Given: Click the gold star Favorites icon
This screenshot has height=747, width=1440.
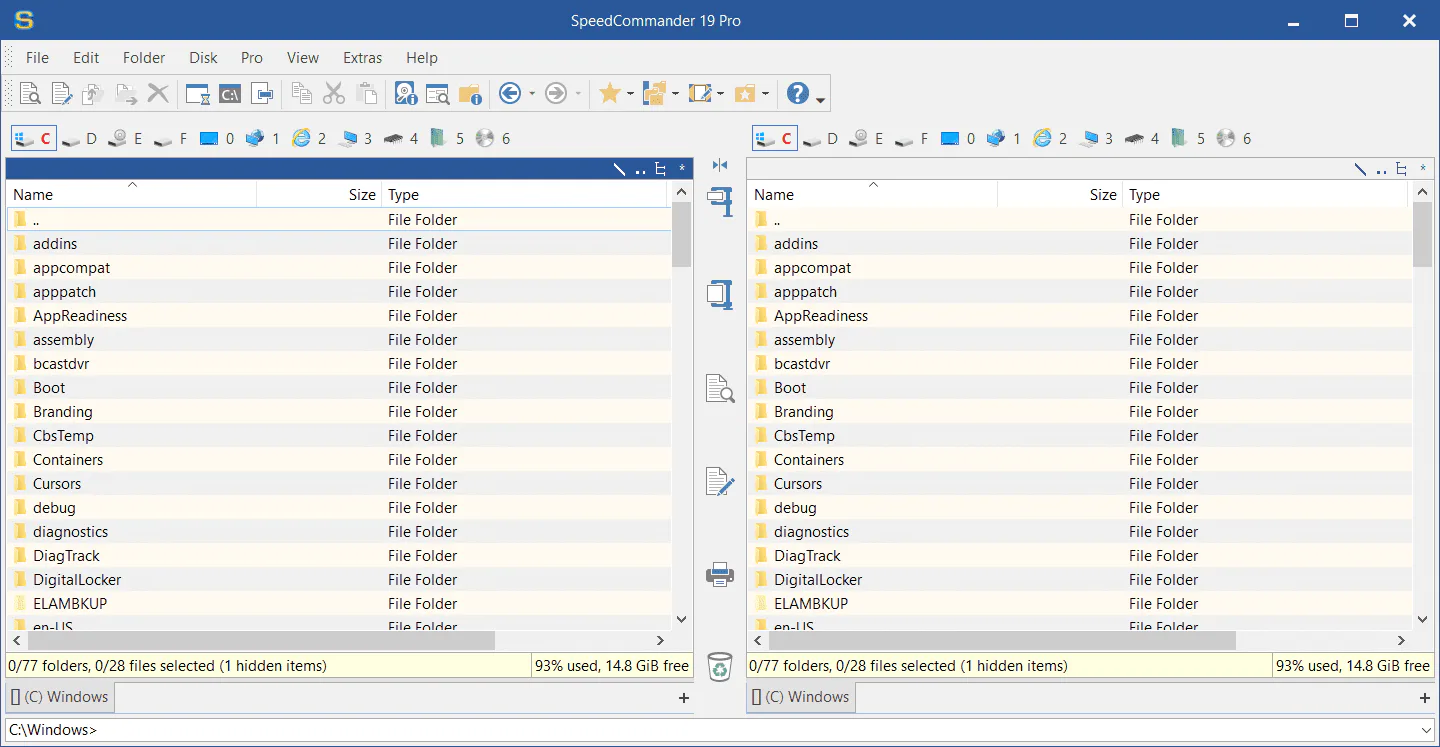Looking at the screenshot, I should [x=610, y=94].
